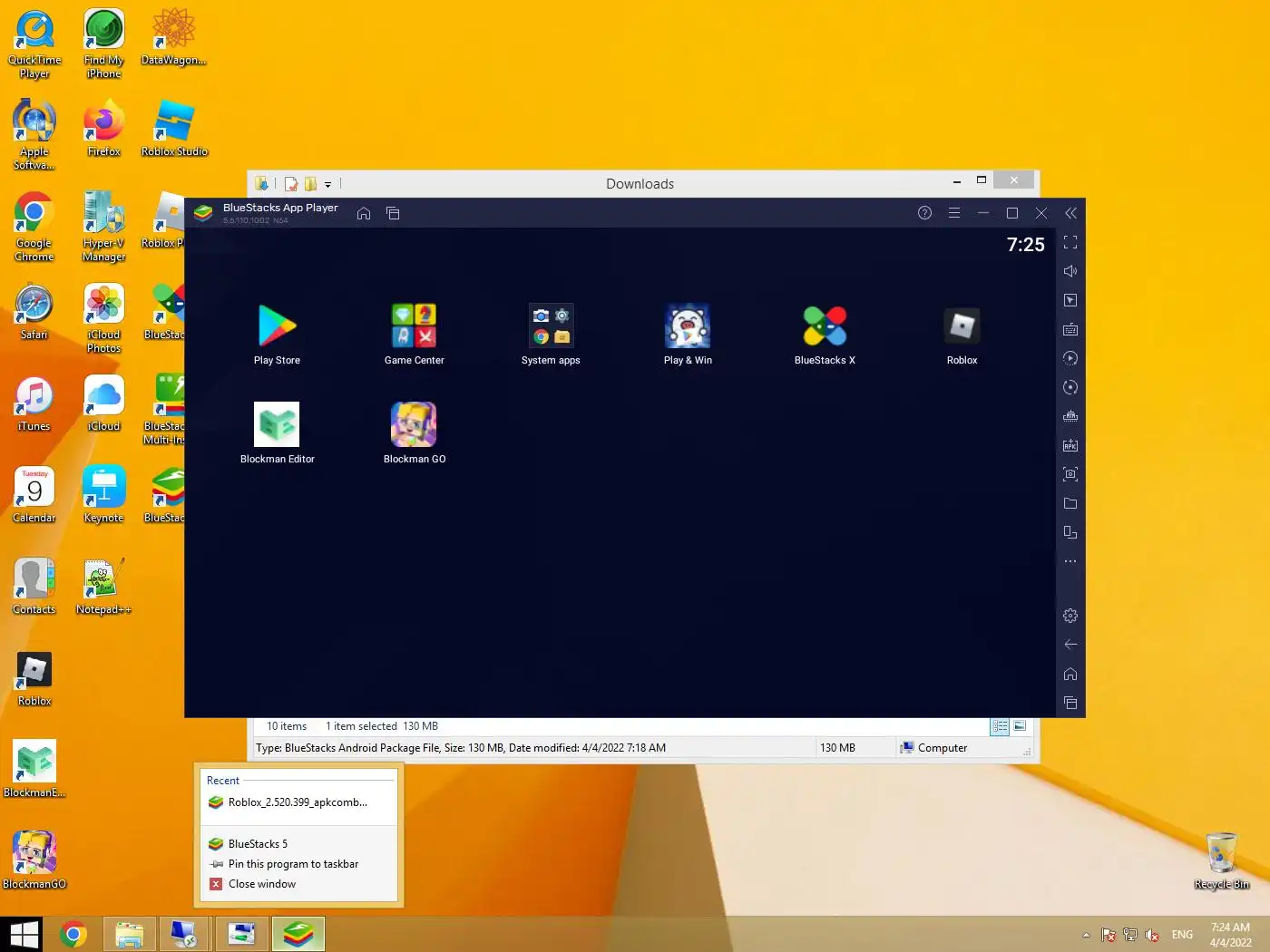Open QuickTime Player desktop shortcut

(34, 44)
